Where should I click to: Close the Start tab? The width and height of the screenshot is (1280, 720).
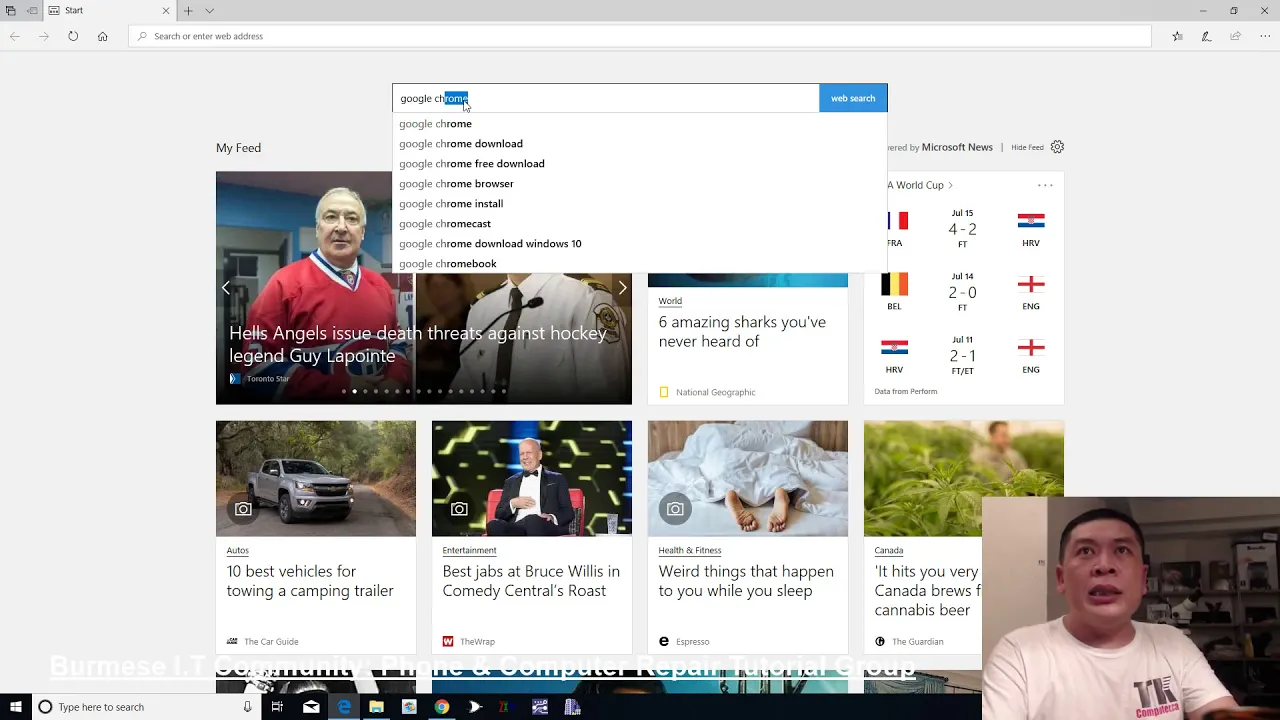point(166,11)
